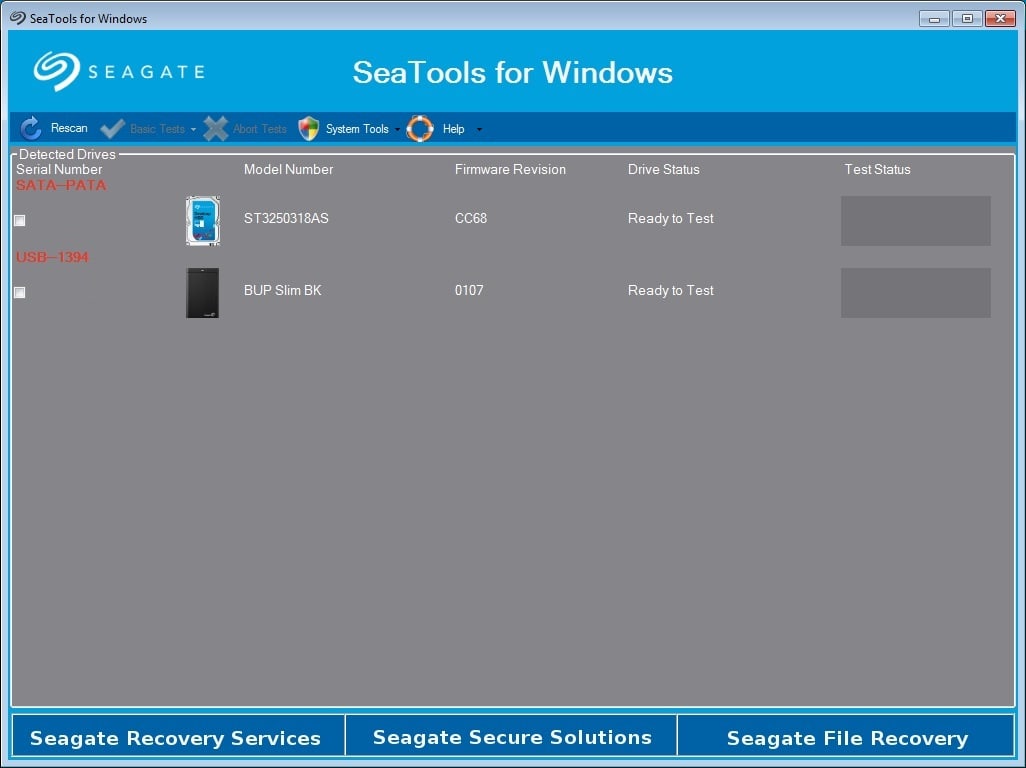Click the Abort Tests X icon

pyautogui.click(x=216, y=129)
